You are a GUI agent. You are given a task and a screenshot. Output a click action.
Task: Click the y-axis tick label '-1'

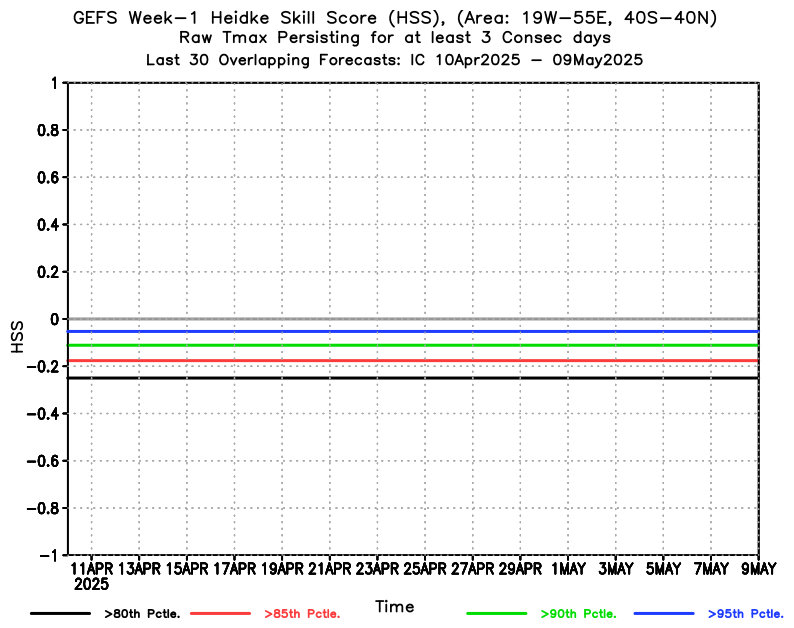pyautogui.click(x=49, y=556)
